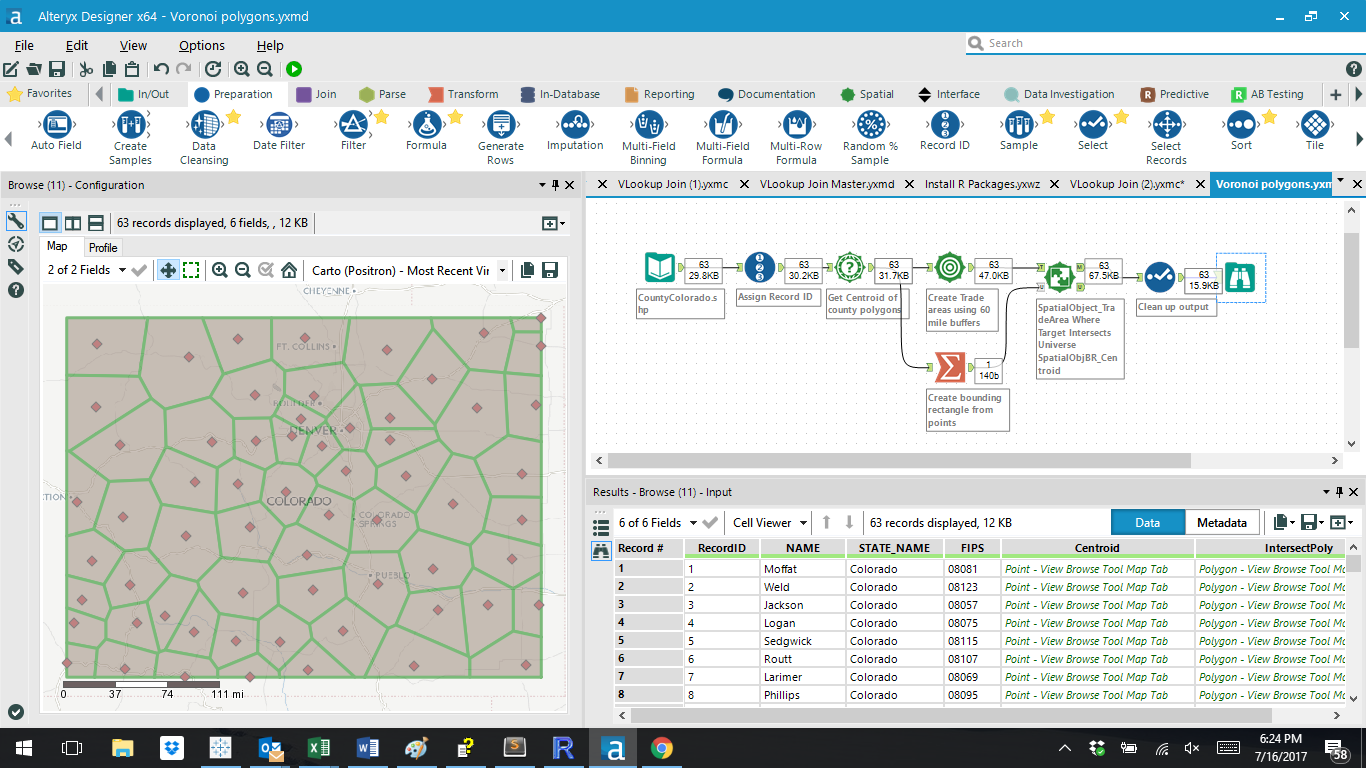Screen dimensions: 1366x768
Task: Click the horizontal scrollbar below the workflow canvas
Action: click(x=900, y=461)
